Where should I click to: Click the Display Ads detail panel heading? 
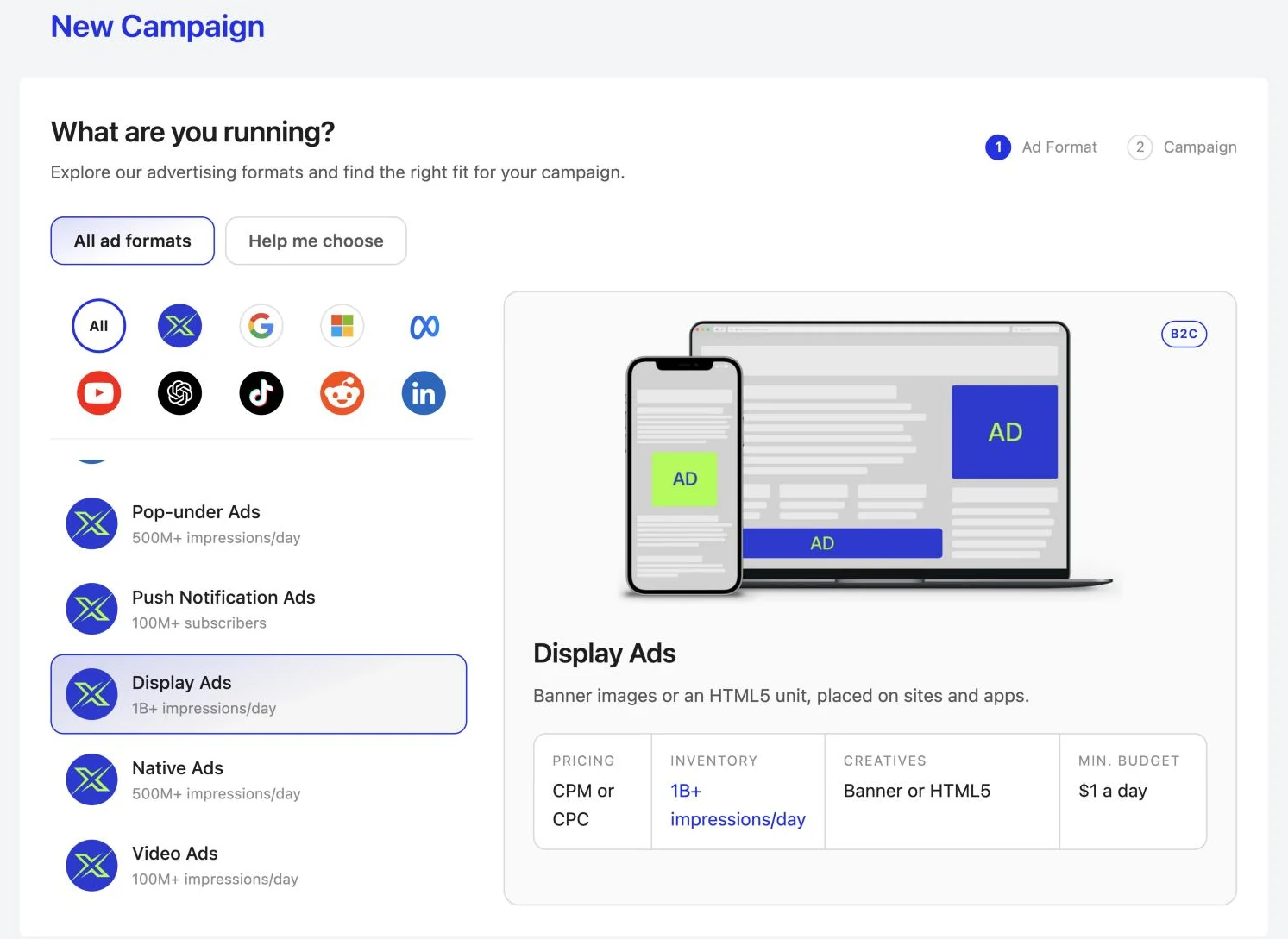click(x=605, y=654)
